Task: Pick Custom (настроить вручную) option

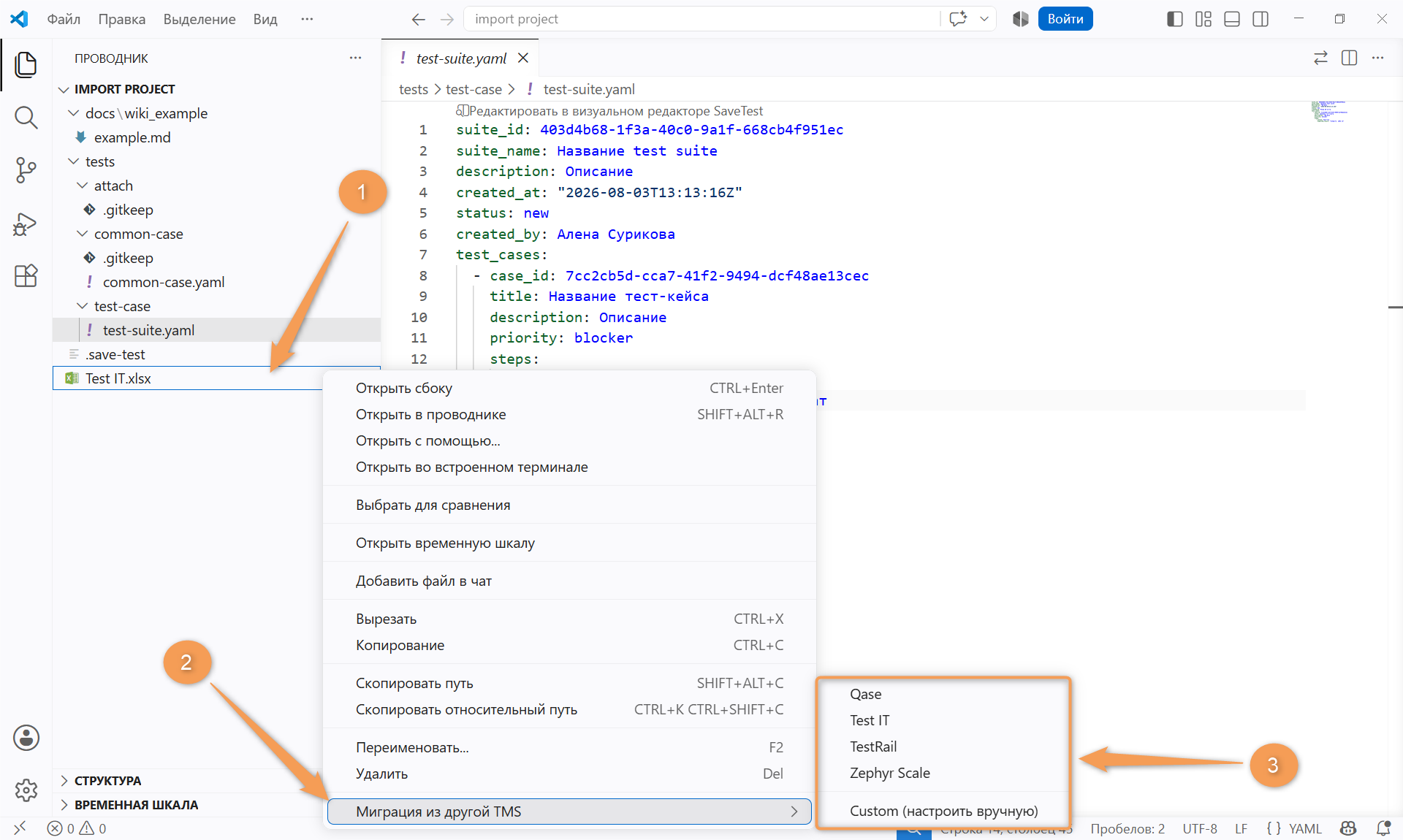Action: click(x=943, y=811)
